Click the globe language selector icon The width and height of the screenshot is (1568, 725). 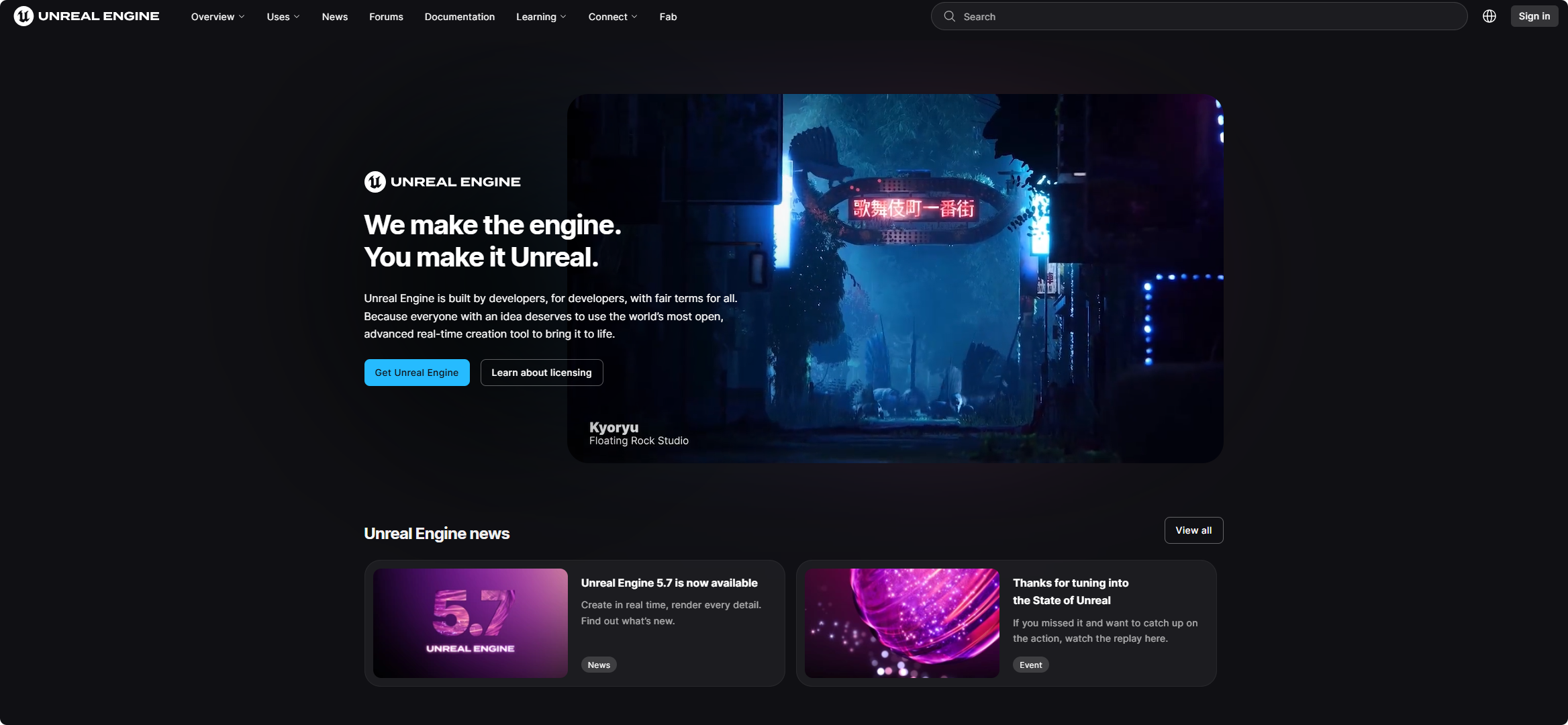[1489, 16]
